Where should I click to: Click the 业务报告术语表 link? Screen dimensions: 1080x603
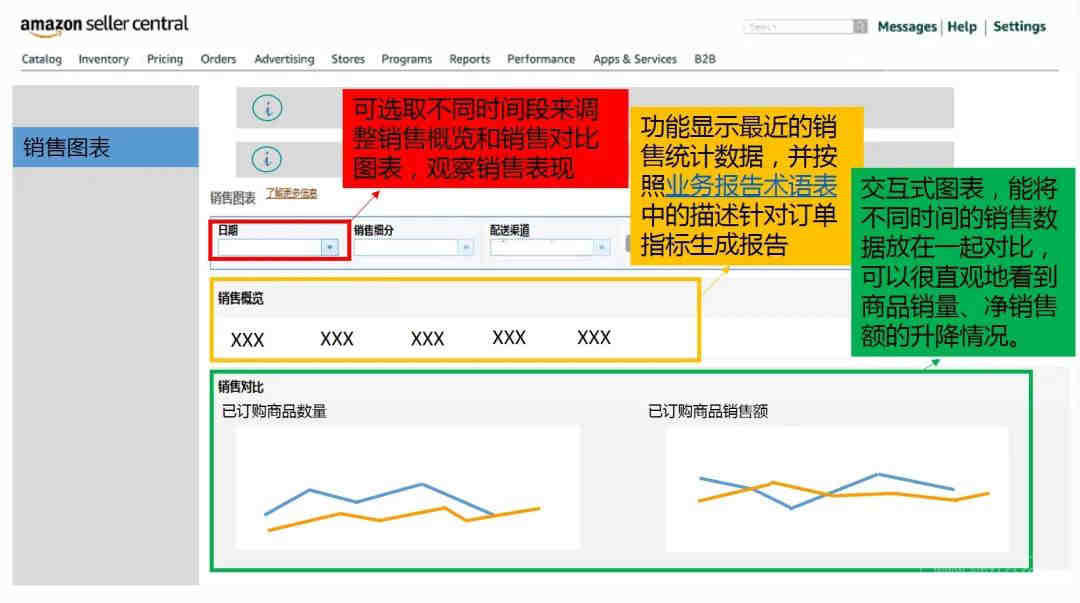point(751,186)
